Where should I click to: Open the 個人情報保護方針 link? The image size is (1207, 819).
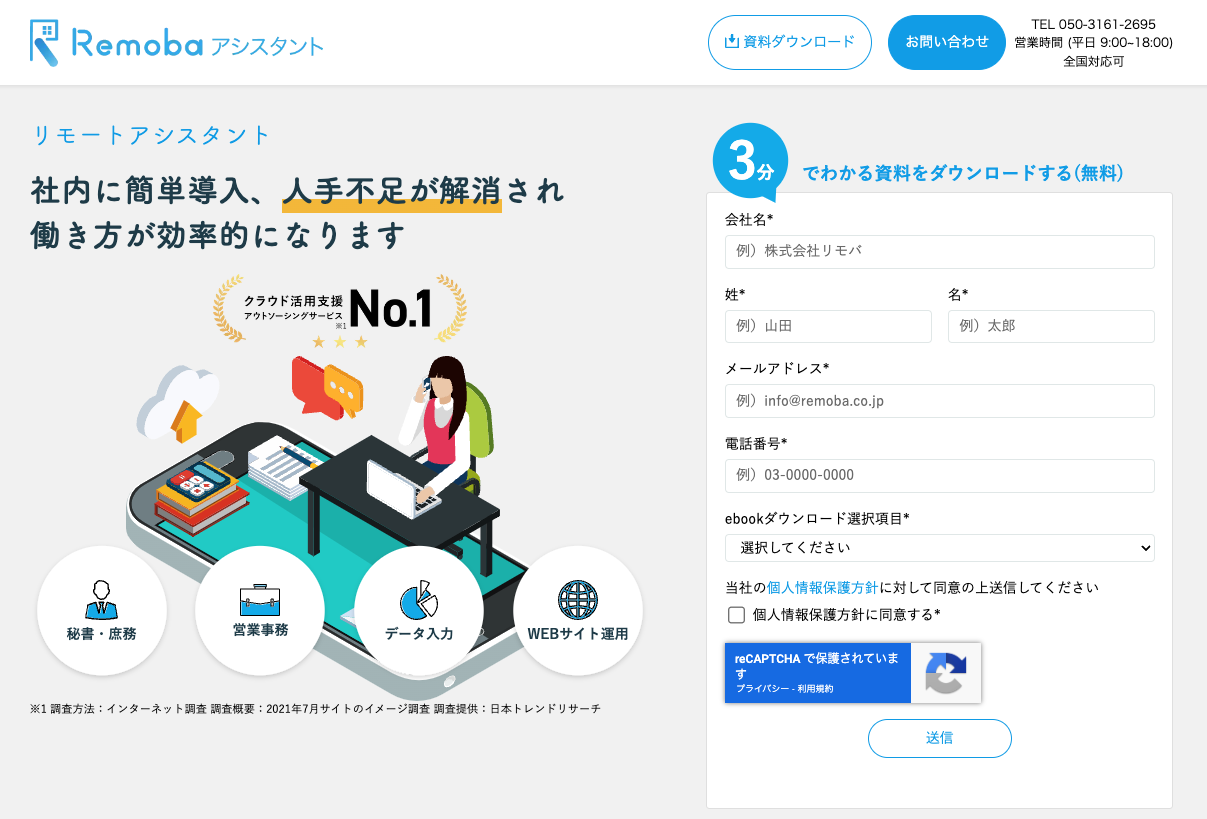[x=823, y=588]
